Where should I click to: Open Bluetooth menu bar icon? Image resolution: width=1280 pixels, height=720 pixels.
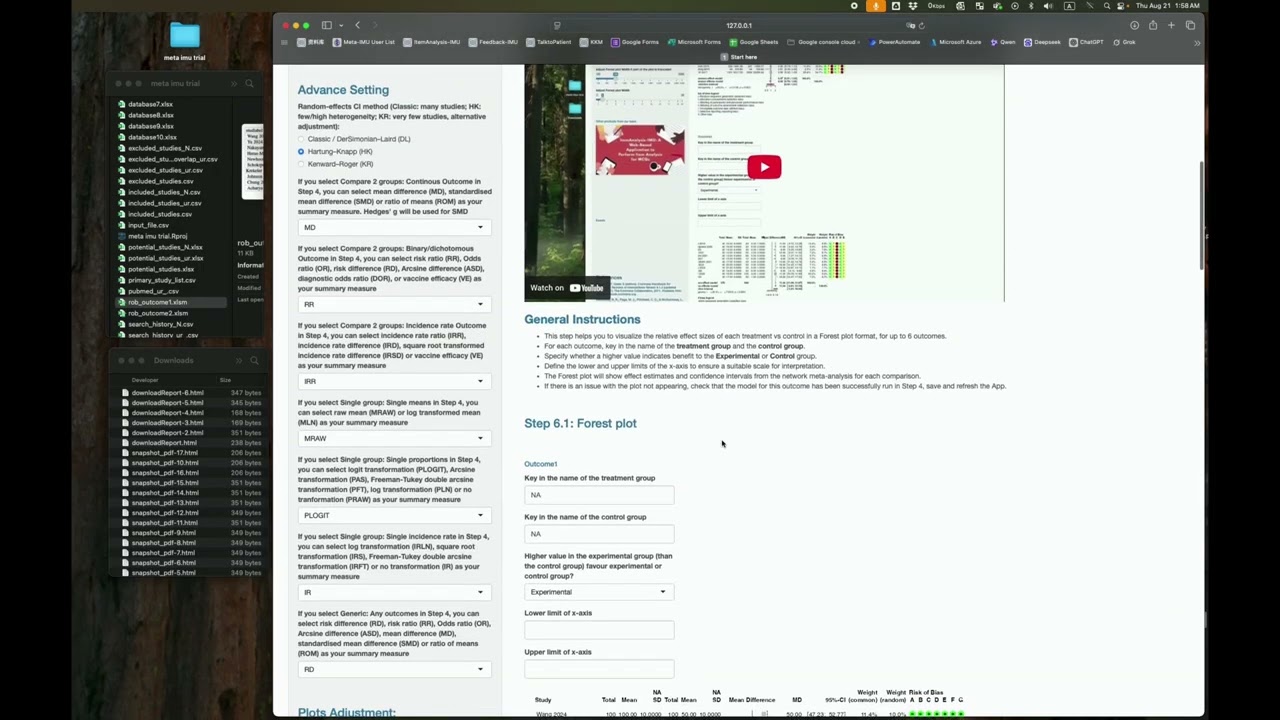click(x=1031, y=6)
